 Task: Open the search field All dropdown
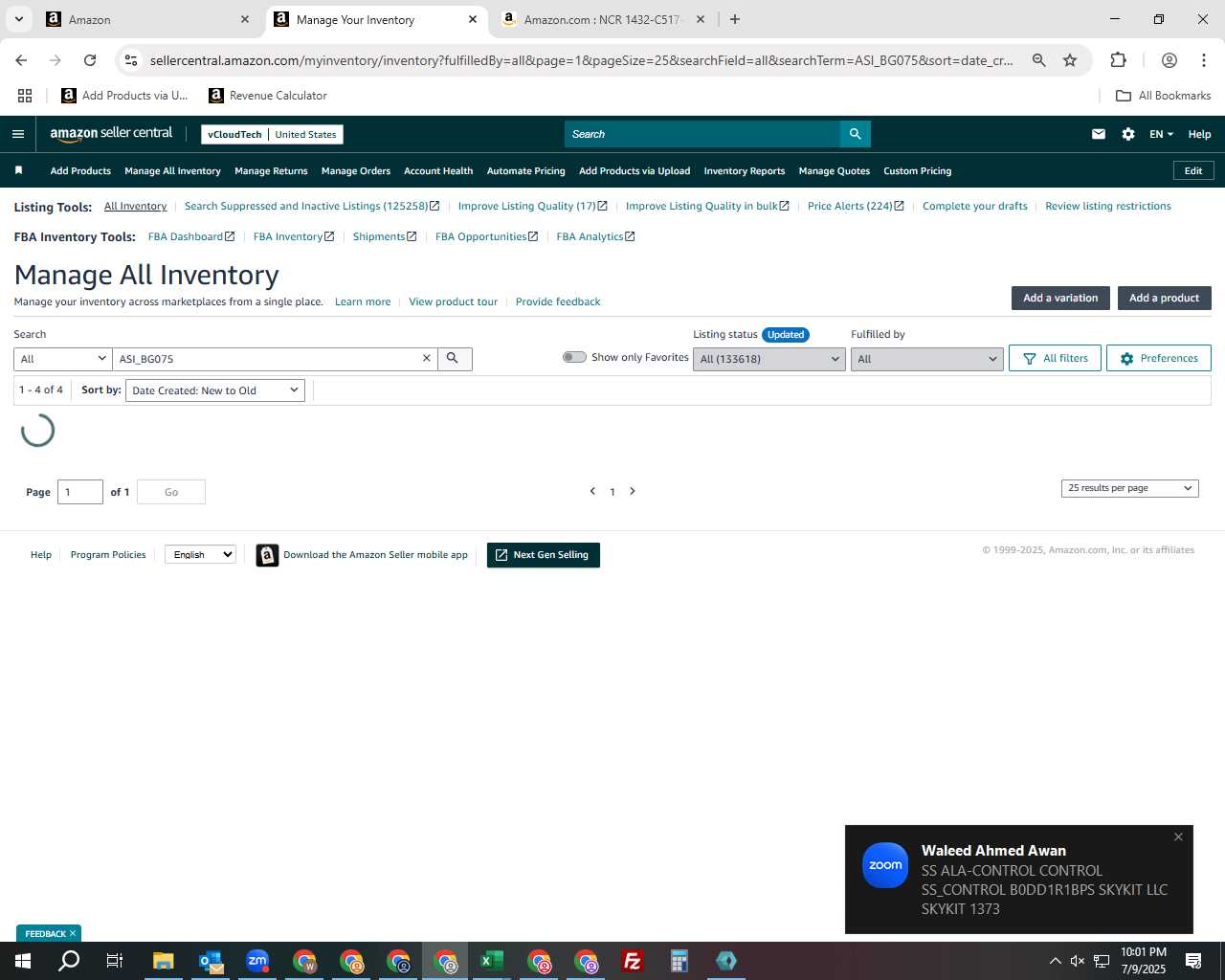[63, 359]
